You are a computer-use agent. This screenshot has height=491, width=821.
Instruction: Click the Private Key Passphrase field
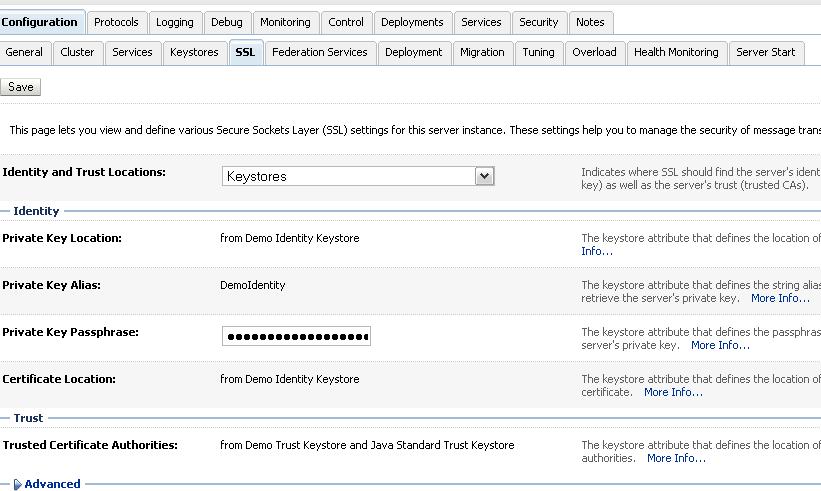pyautogui.click(x=296, y=336)
